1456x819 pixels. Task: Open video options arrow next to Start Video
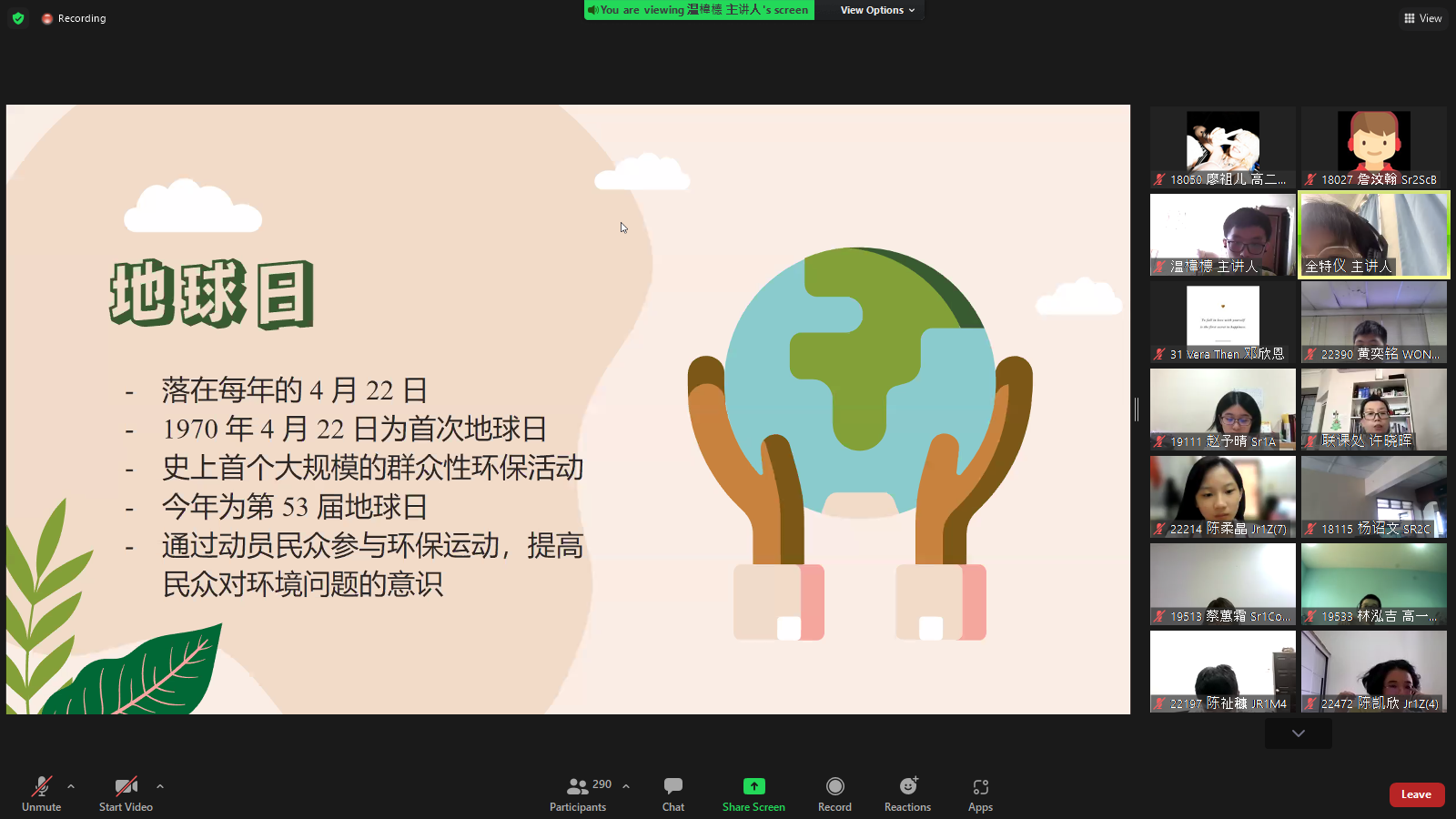(160, 786)
